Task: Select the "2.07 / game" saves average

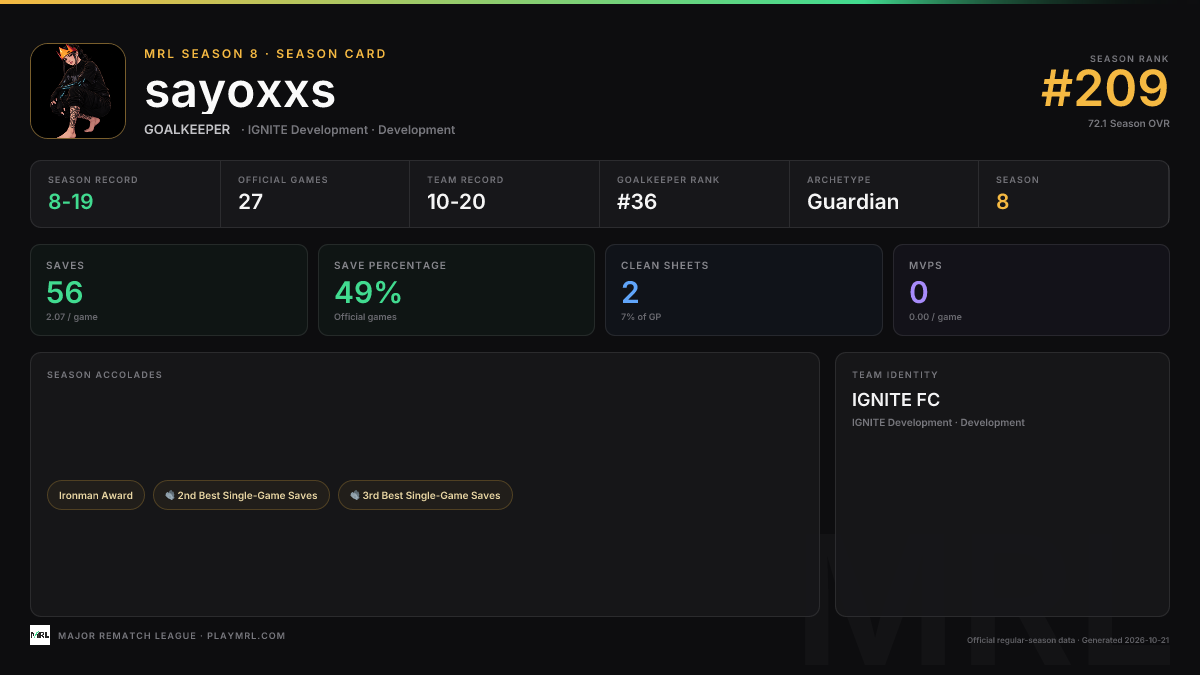Action: [72, 317]
